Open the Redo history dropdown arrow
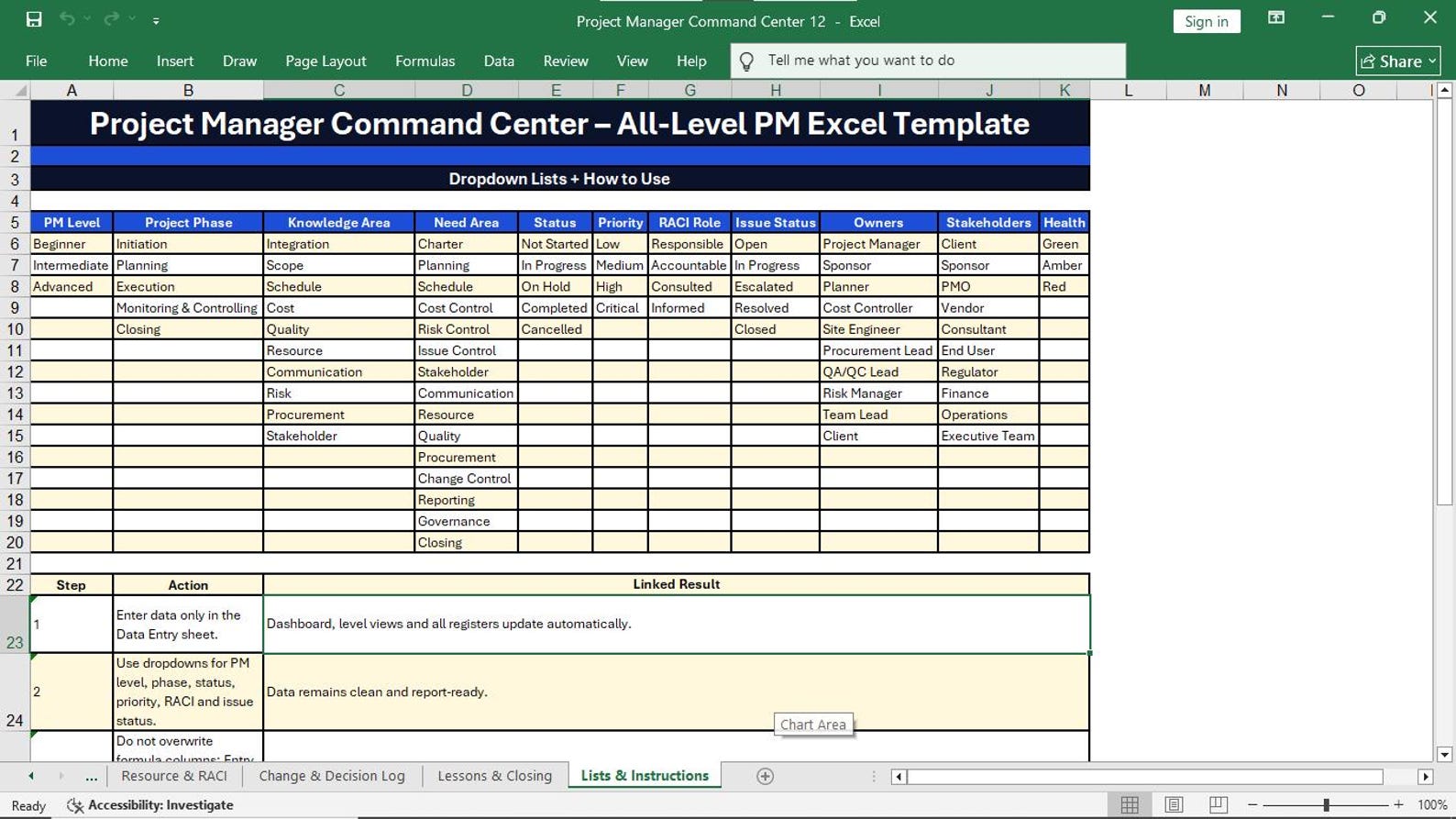This screenshot has height=819, width=1456. [x=132, y=19]
